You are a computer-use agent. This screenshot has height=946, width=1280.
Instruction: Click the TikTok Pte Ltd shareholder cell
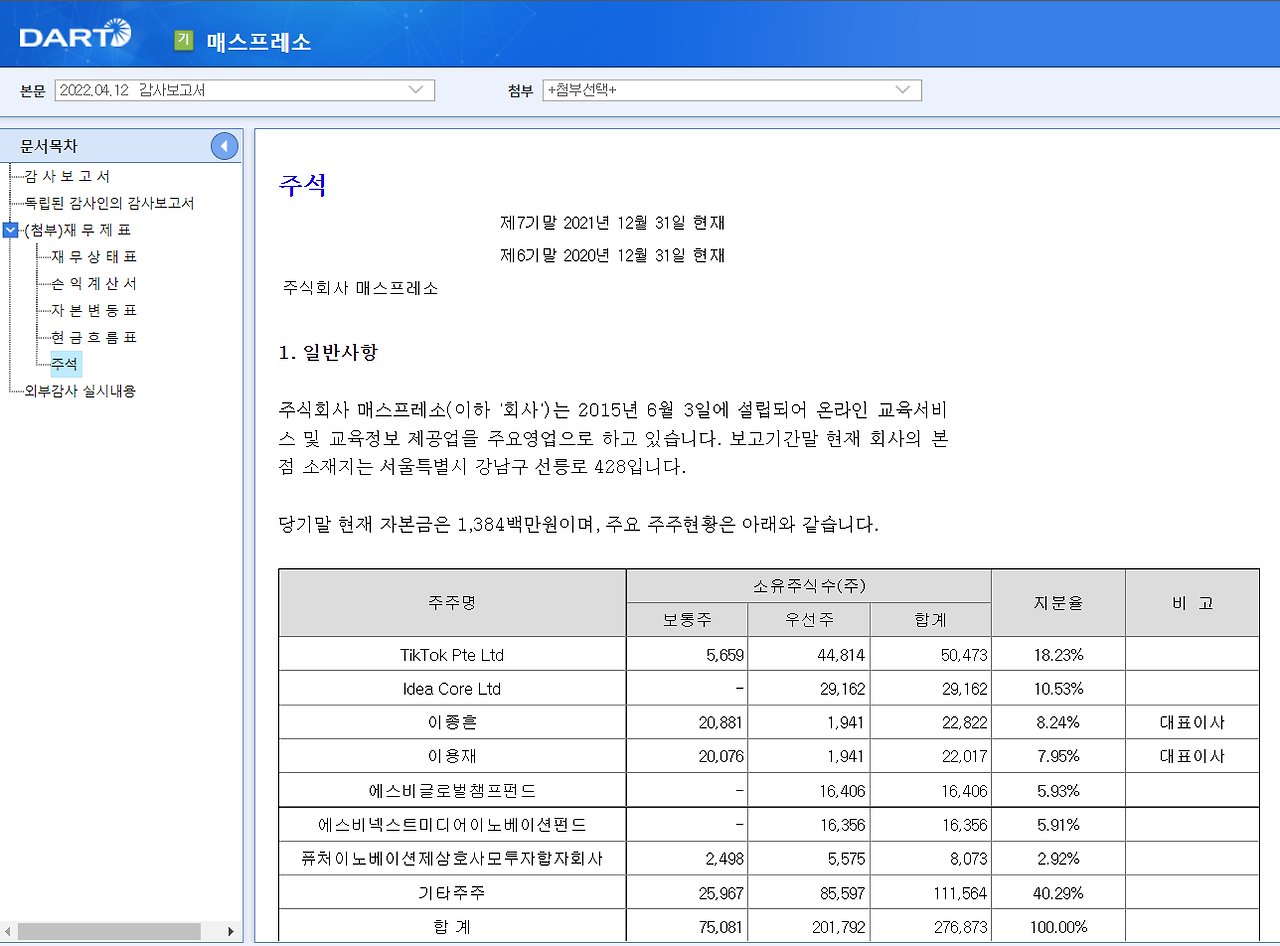452,655
